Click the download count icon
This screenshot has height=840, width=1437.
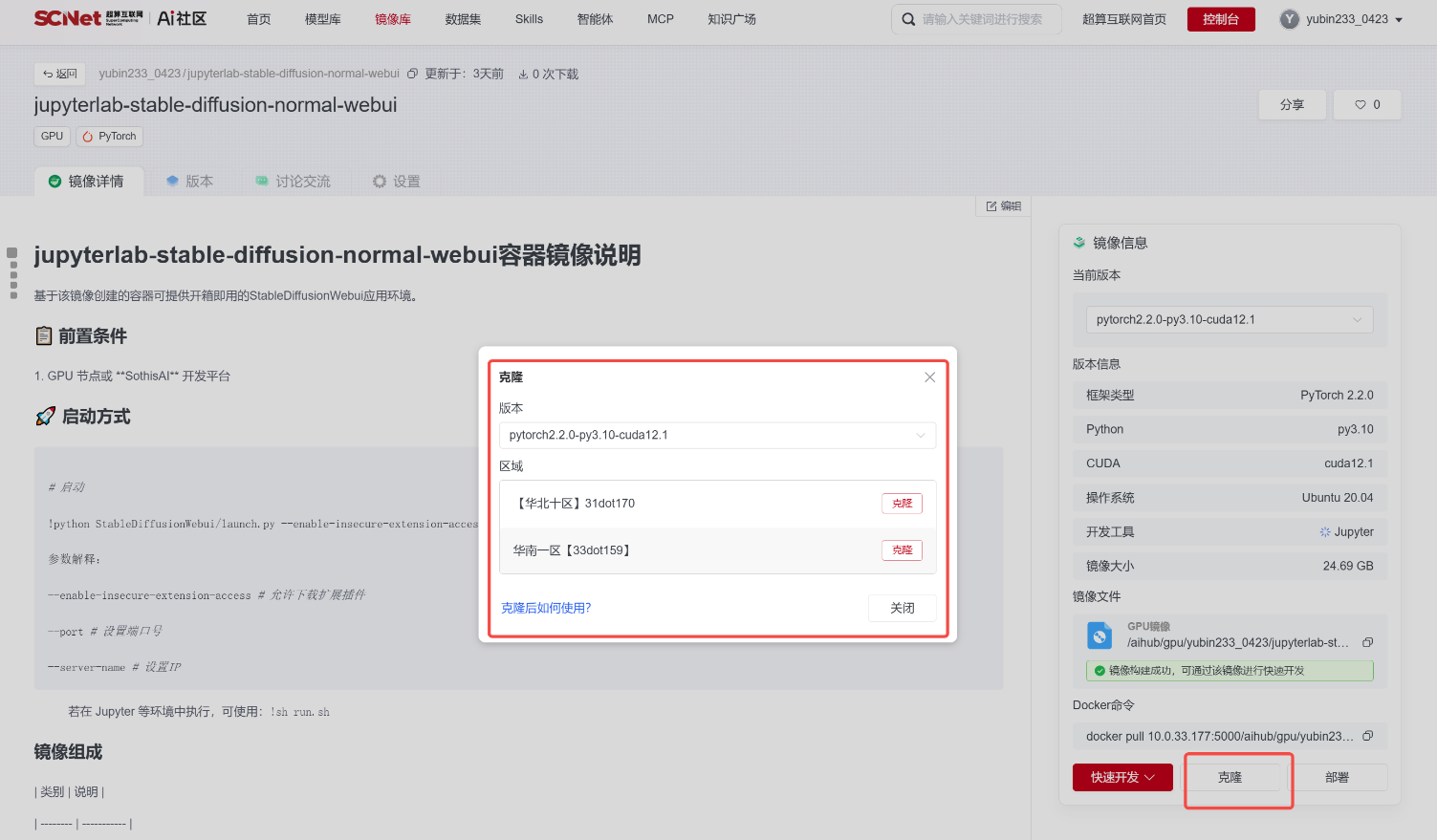(523, 74)
